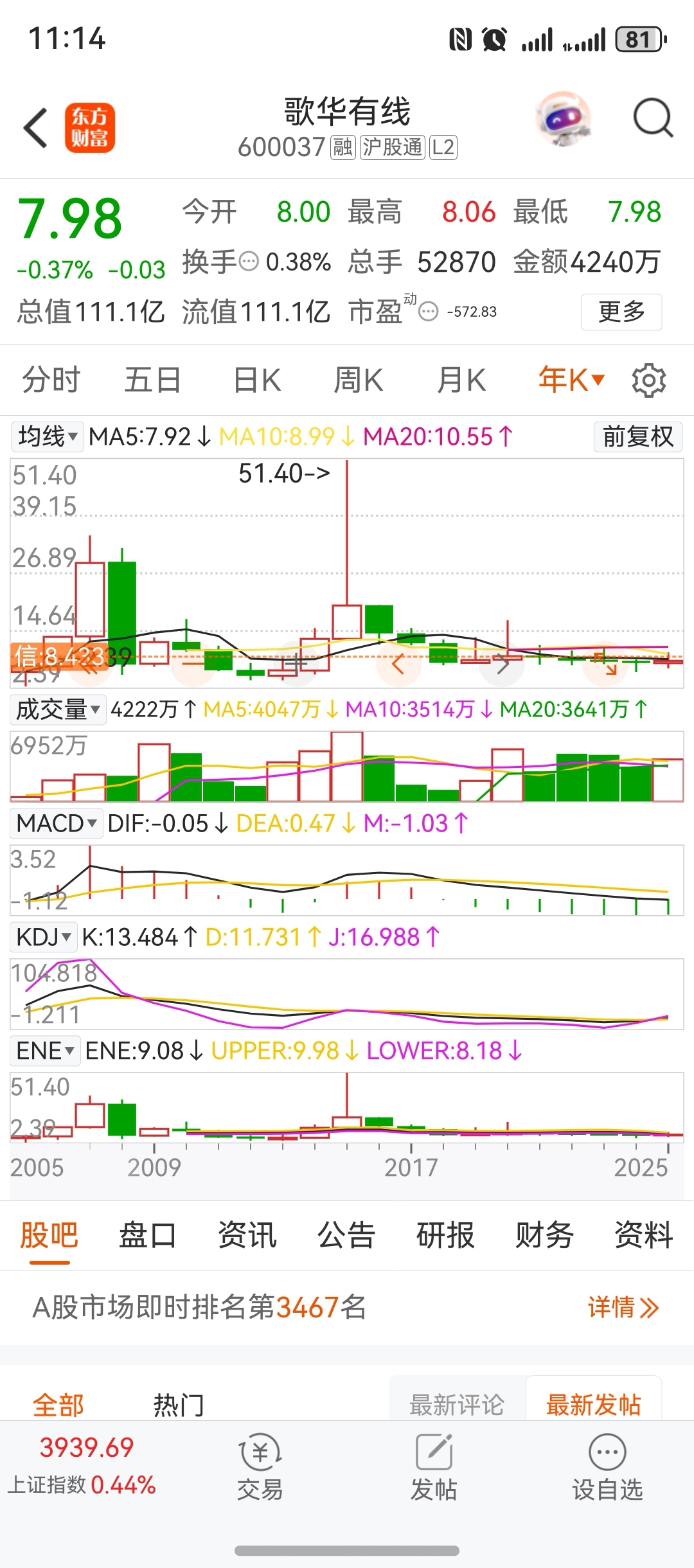Image resolution: width=694 pixels, height=1568 pixels.
Task: Sort by 最新发帖
Action: pyautogui.click(x=594, y=1404)
